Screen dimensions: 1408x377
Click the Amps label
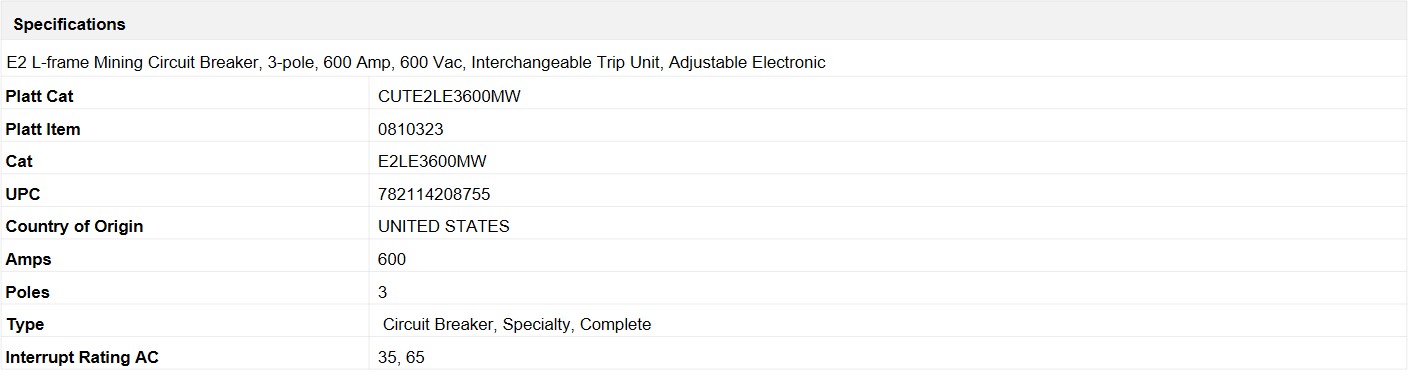click(28, 259)
